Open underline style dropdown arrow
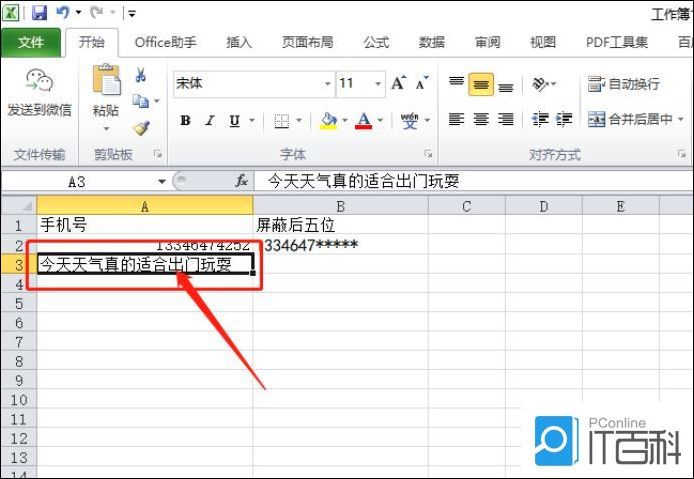Screen dimensions: 694x479 click(252, 120)
